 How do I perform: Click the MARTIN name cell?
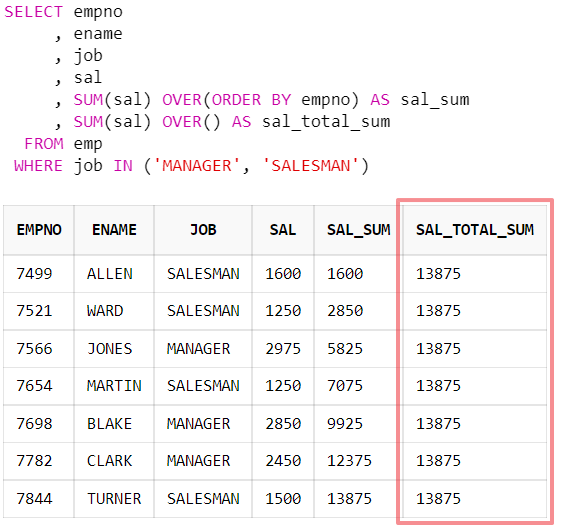tap(114, 386)
